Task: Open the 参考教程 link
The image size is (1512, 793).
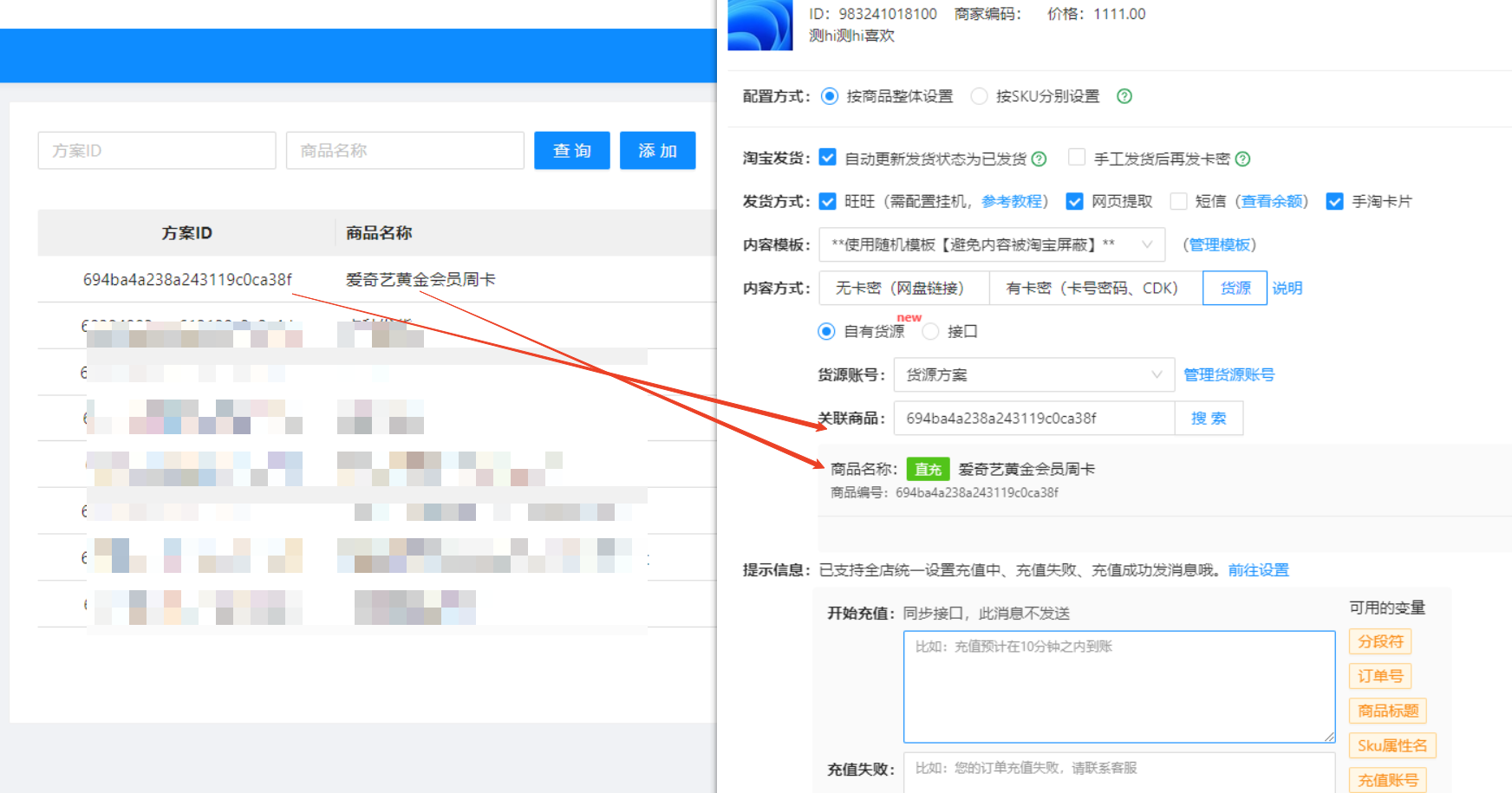Action: 1012,201
